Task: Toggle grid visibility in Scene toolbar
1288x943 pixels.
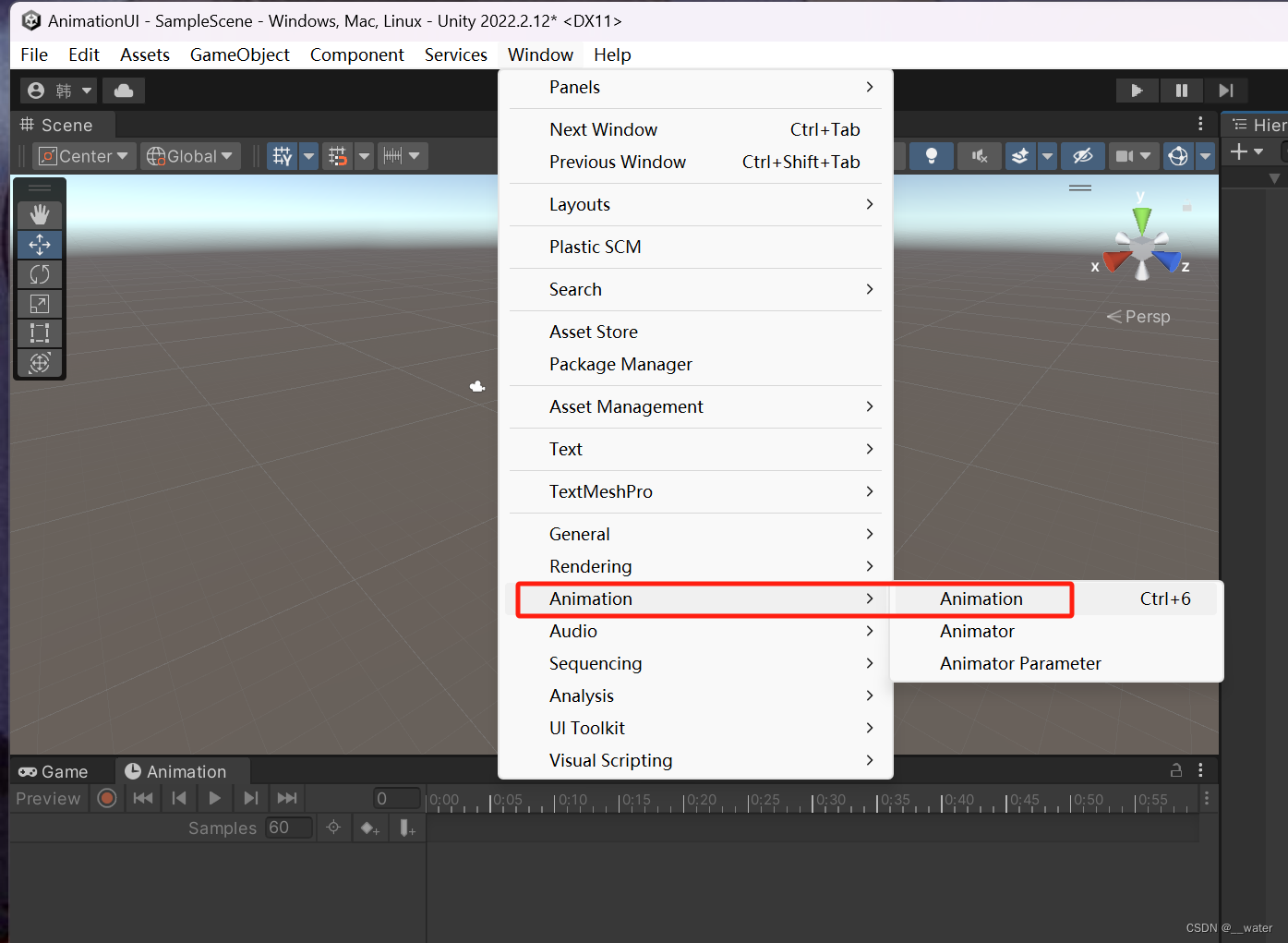Action: coord(283,156)
